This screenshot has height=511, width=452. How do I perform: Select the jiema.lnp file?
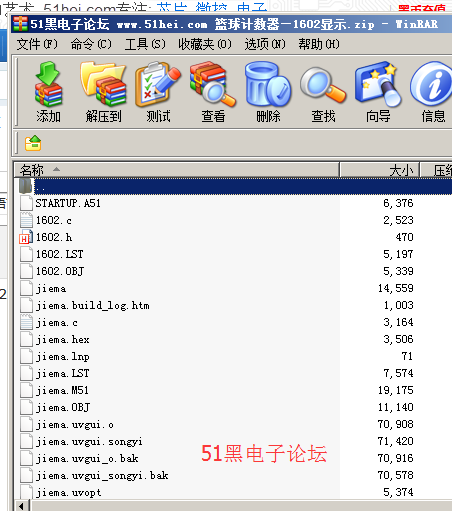point(62,357)
